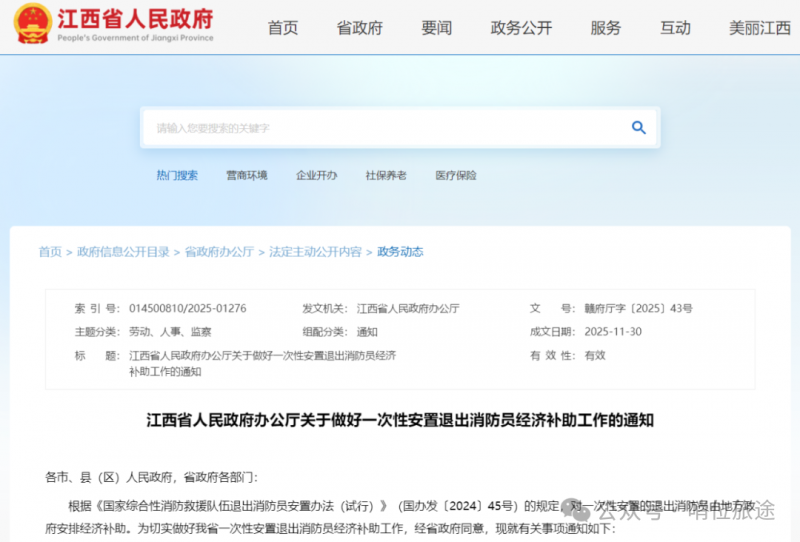800x542 pixels.
Task: Click the 标题 field value in info table
Action: tap(262, 363)
